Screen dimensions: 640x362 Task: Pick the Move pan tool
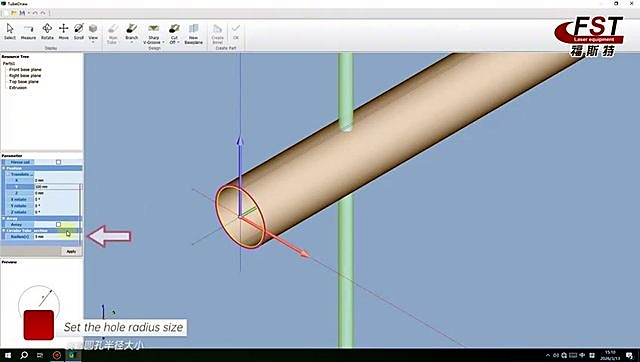click(x=64, y=32)
